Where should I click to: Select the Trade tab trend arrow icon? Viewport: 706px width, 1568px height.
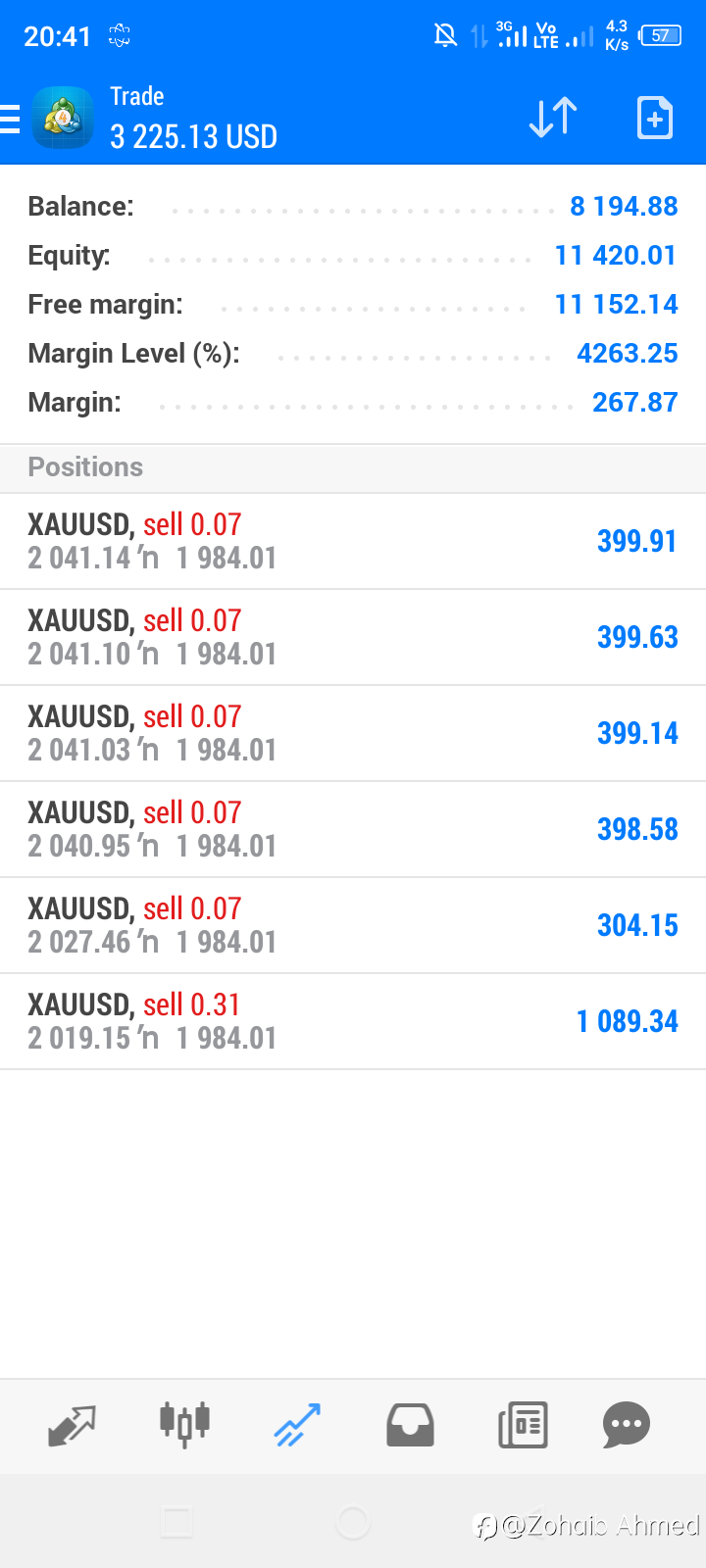297,1425
